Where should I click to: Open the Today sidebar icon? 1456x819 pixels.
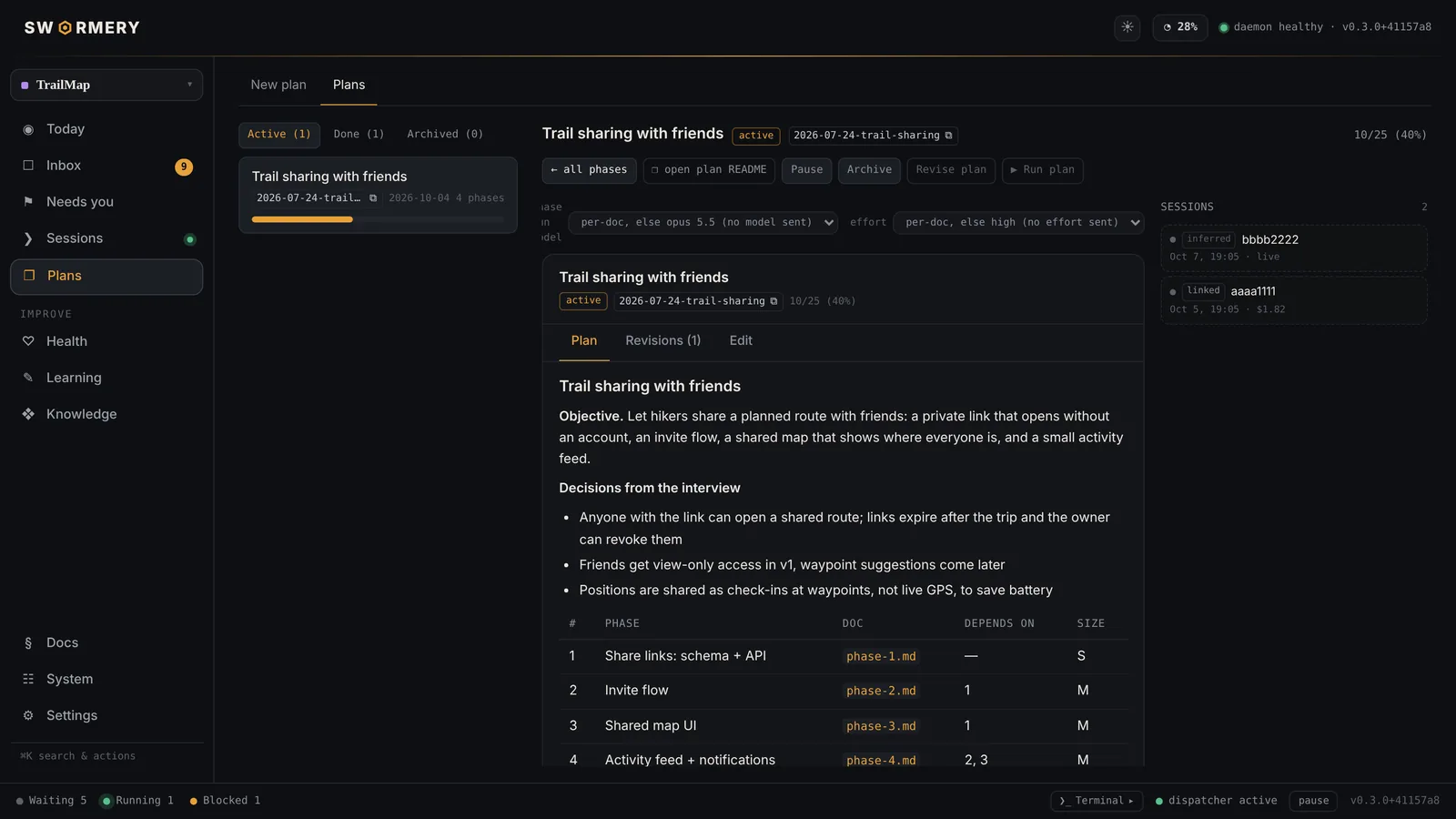pyautogui.click(x=28, y=129)
